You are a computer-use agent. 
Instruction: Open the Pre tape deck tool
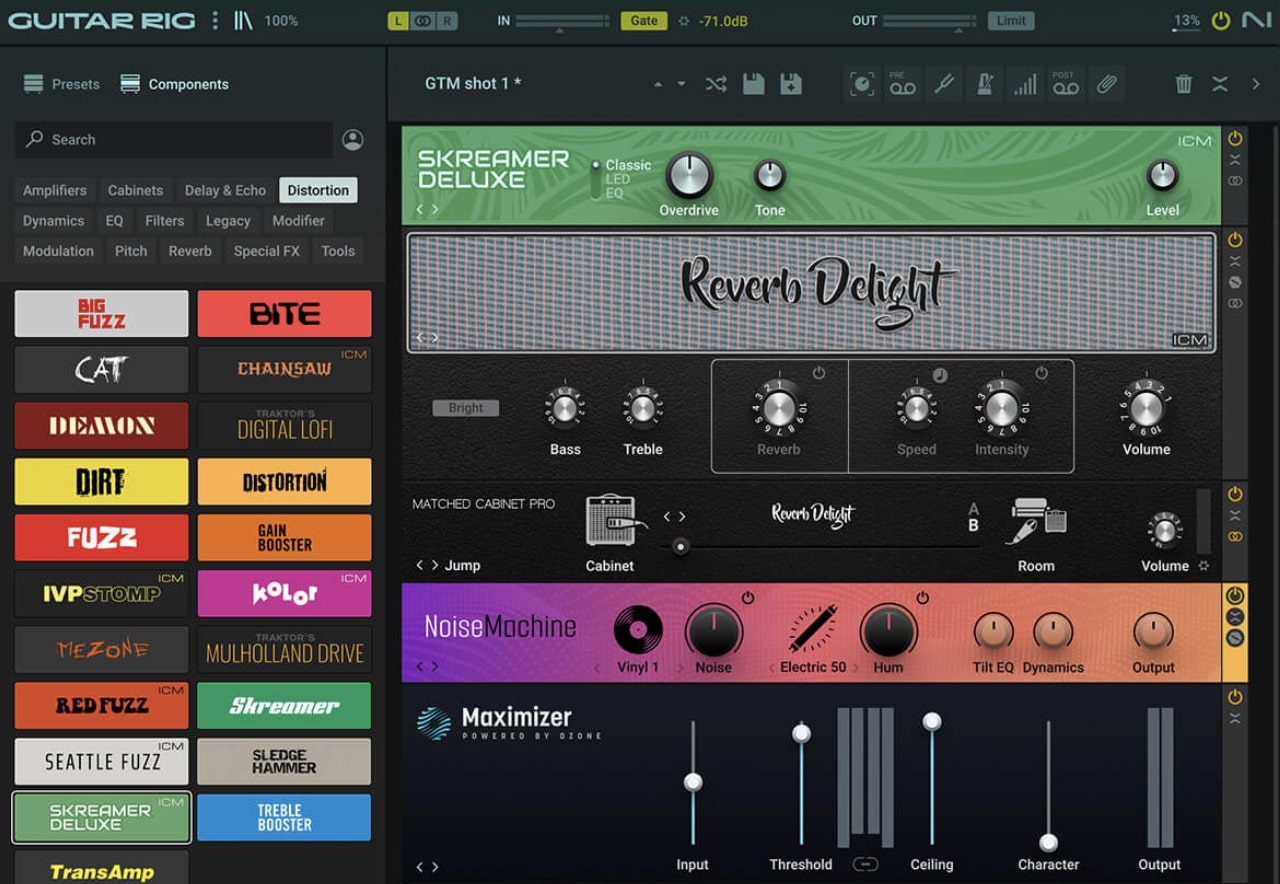coord(902,84)
